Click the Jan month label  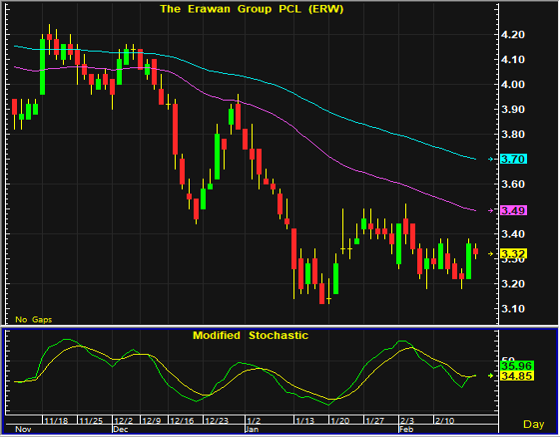[252, 429]
